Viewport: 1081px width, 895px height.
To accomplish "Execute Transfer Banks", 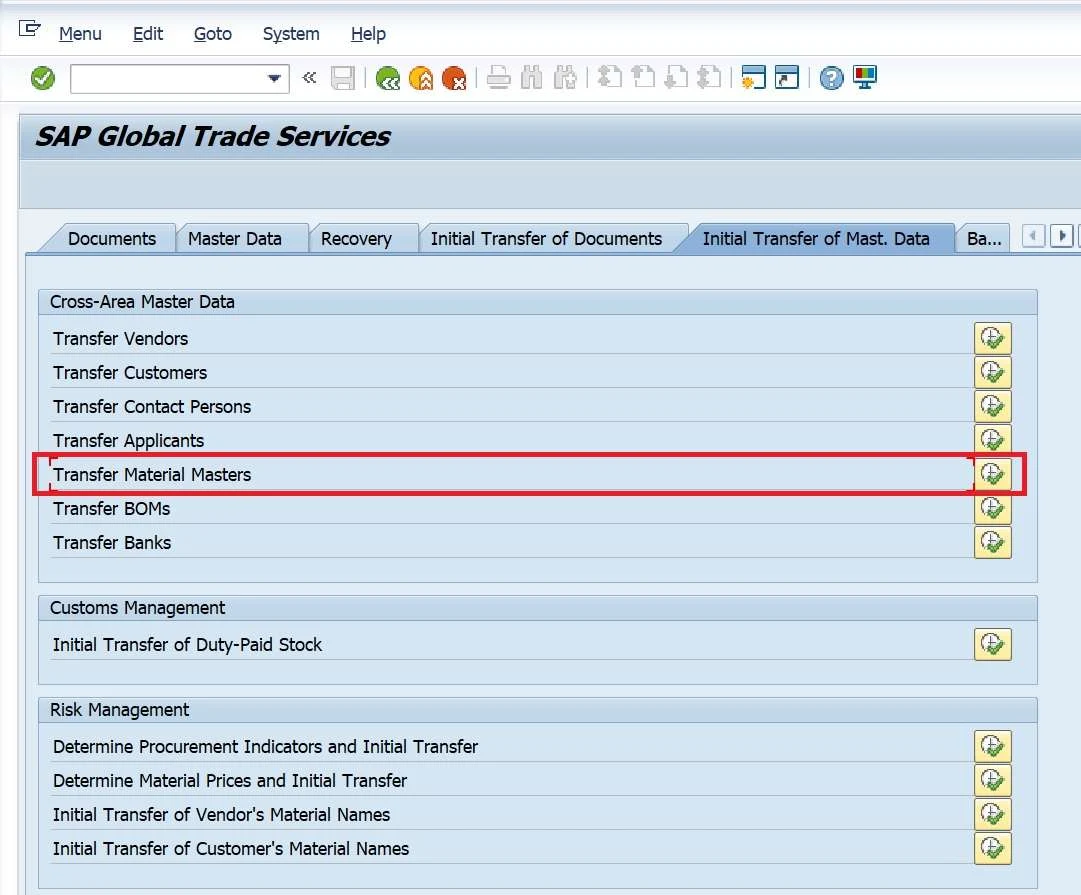I will [992, 542].
